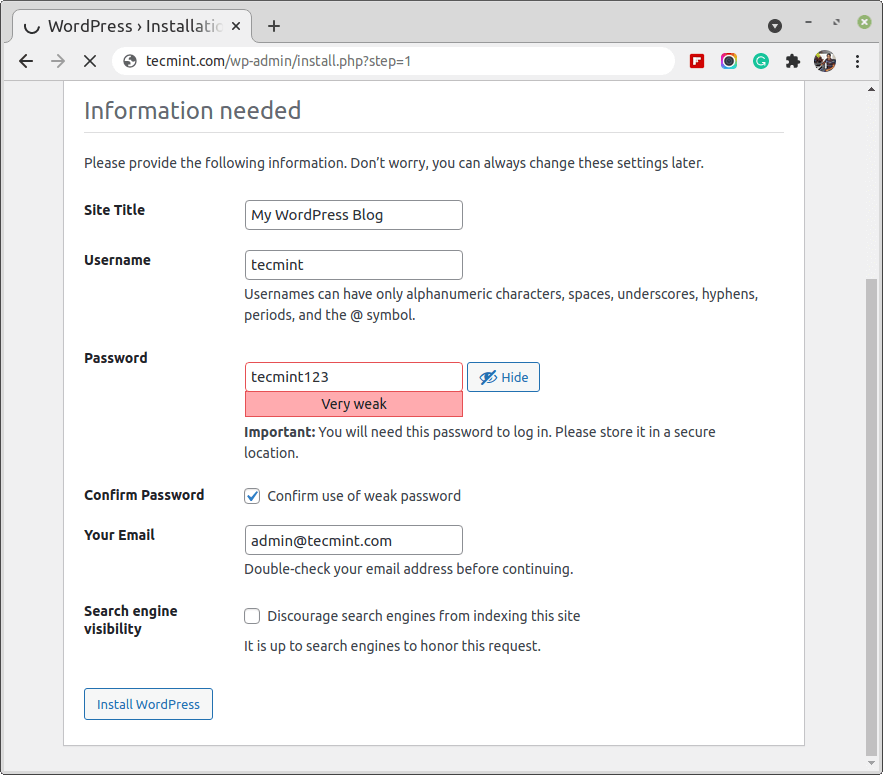Screen dimensions: 883x775
Task: Click the browser forward arrow
Action: pyautogui.click(x=58, y=61)
